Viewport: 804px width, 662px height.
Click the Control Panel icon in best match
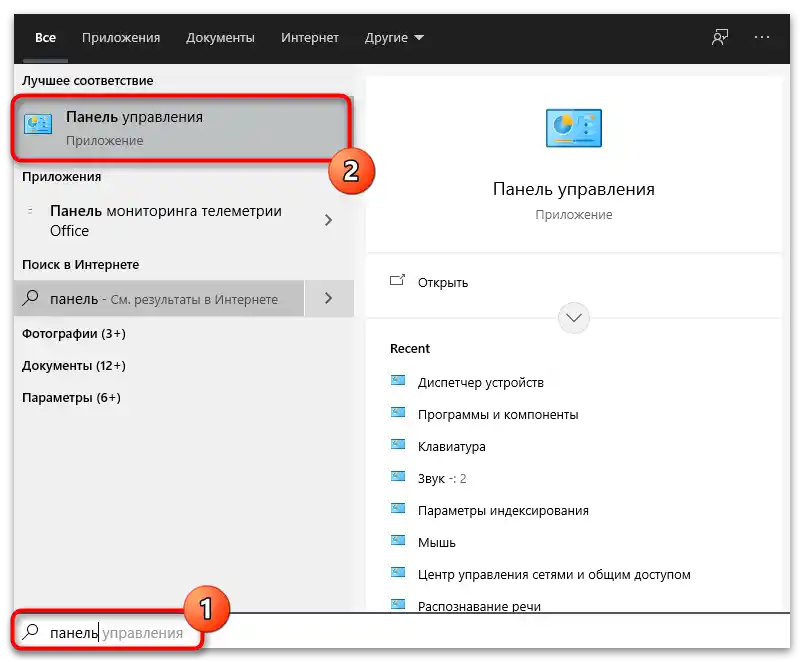coord(38,125)
